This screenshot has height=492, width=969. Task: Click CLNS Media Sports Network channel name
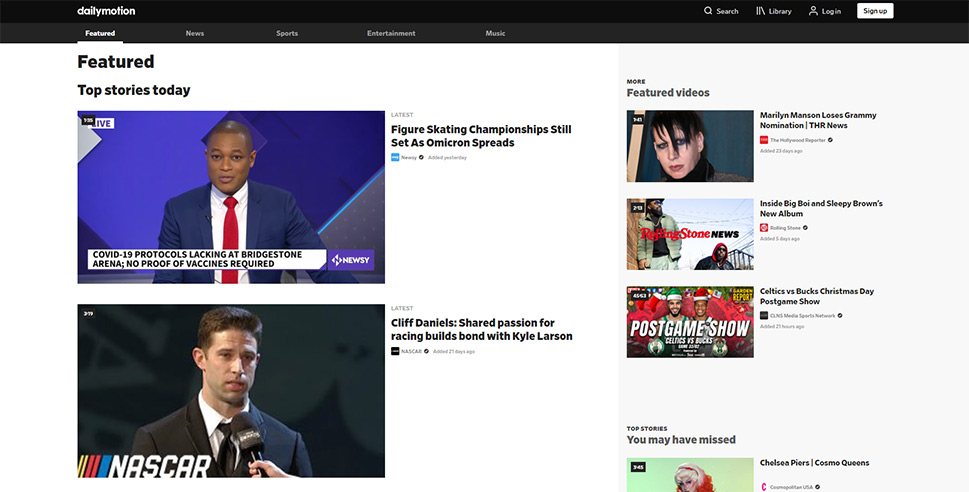click(x=802, y=316)
